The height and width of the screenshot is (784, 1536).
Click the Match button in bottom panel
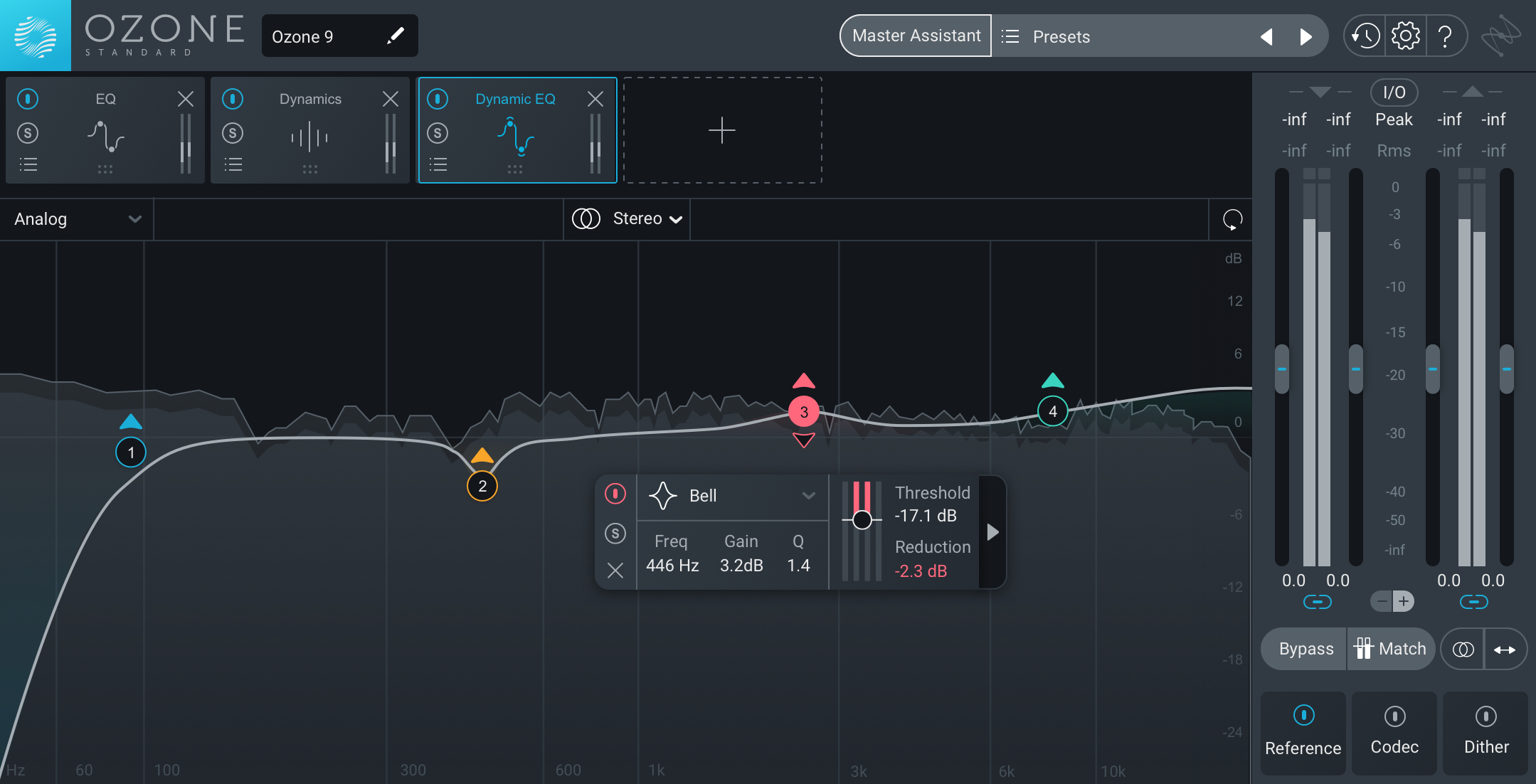pyautogui.click(x=1390, y=648)
